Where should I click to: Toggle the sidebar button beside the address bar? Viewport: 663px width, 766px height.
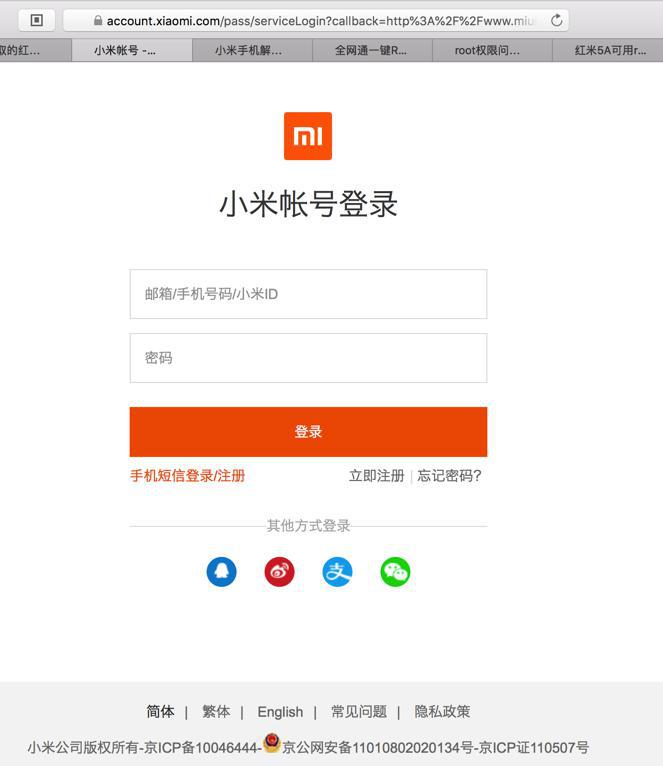[x=37, y=20]
